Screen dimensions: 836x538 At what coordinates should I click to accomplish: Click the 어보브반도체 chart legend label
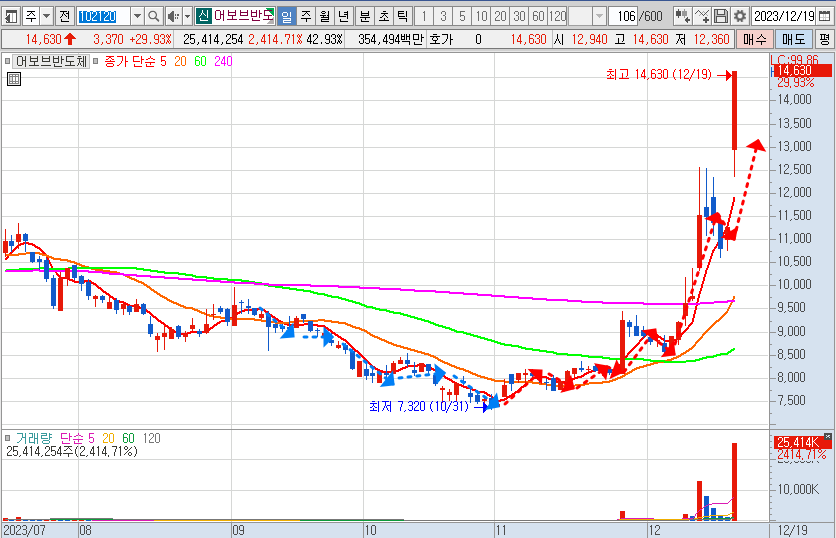[x=51, y=61]
